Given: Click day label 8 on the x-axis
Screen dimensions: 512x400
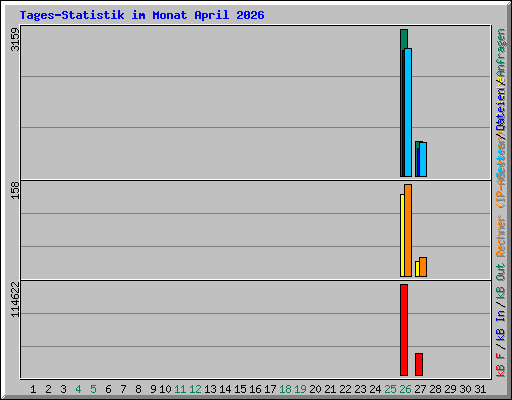Looking at the screenshot, I should [x=138, y=389].
